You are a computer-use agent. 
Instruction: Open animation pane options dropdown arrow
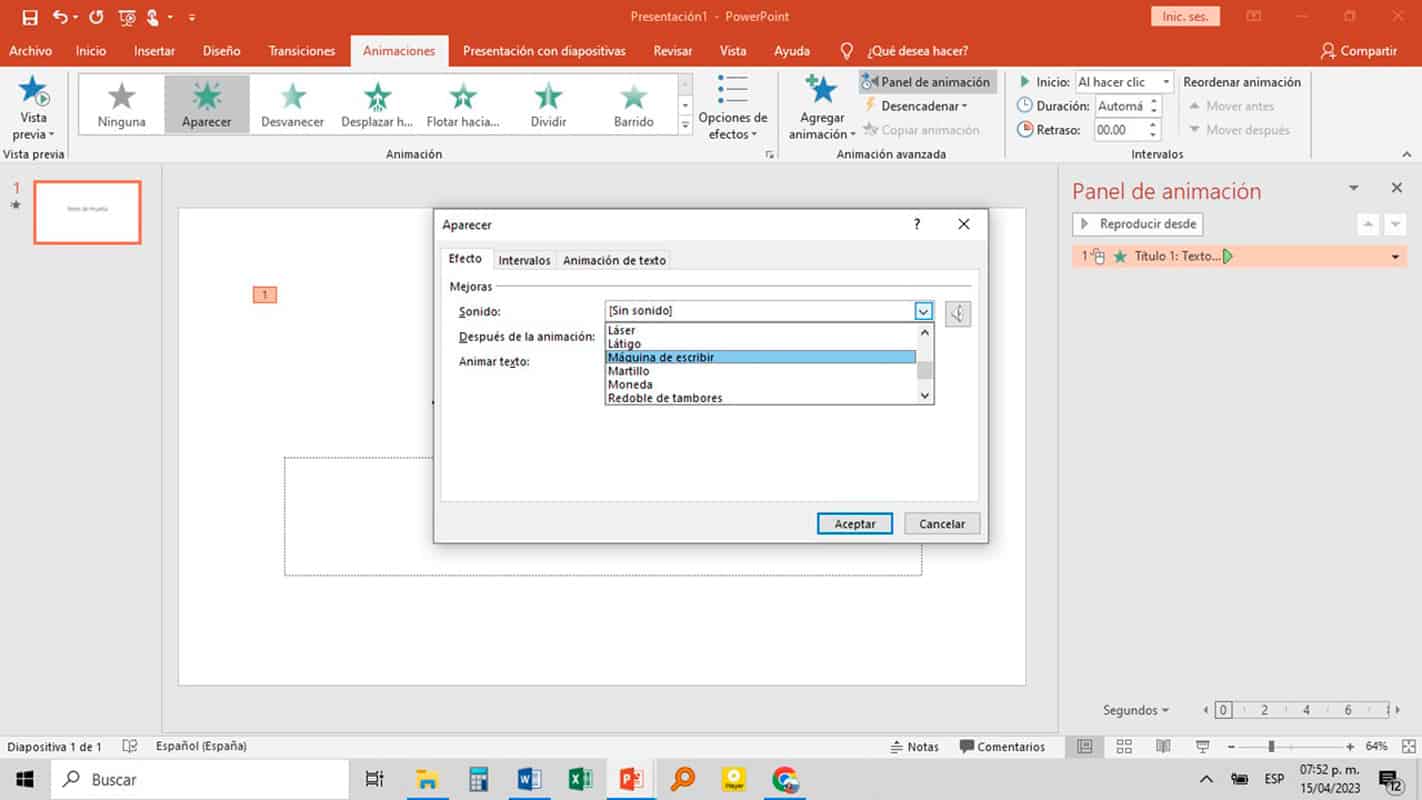tap(1354, 188)
